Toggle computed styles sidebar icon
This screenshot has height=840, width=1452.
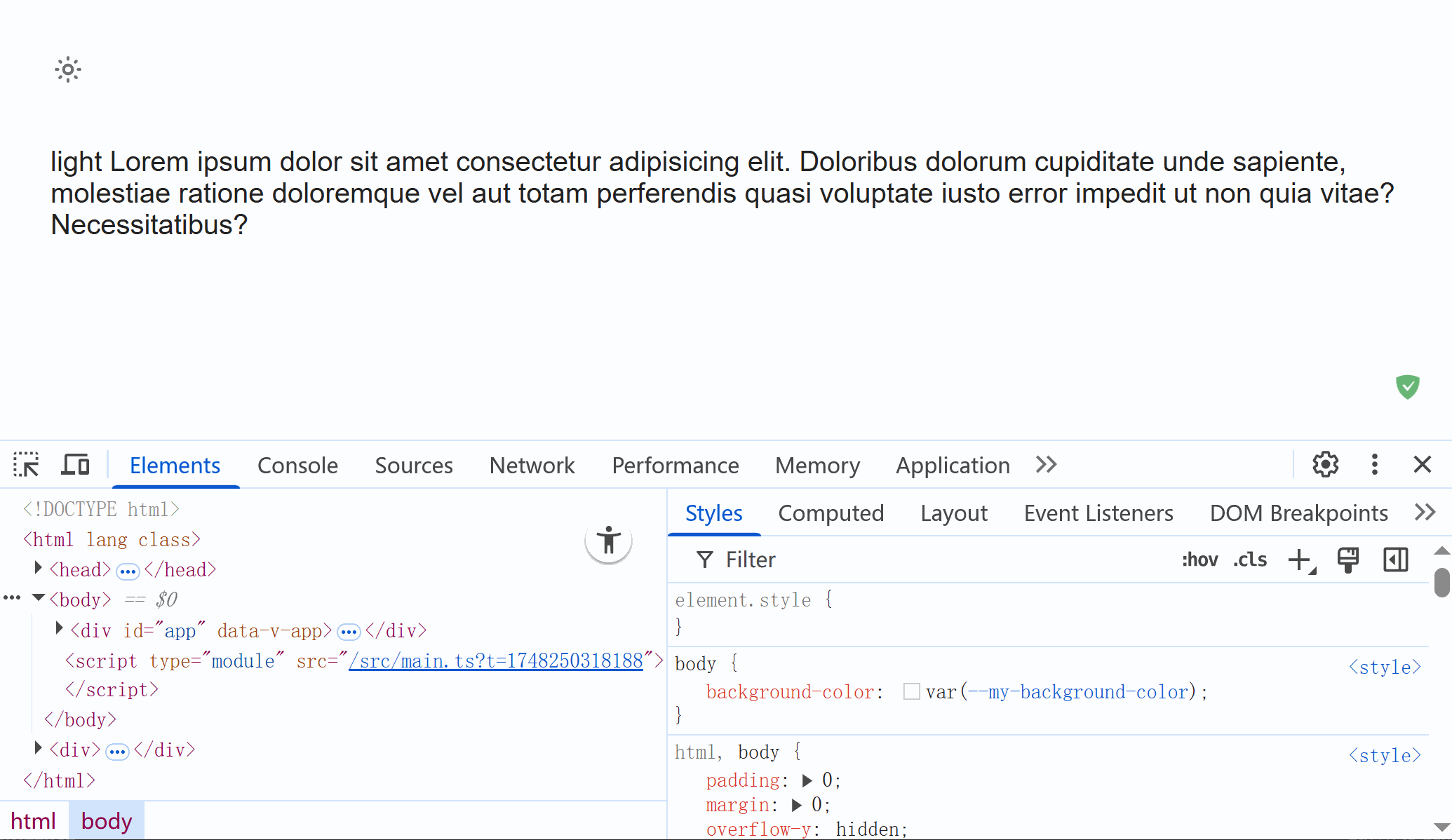1395,560
